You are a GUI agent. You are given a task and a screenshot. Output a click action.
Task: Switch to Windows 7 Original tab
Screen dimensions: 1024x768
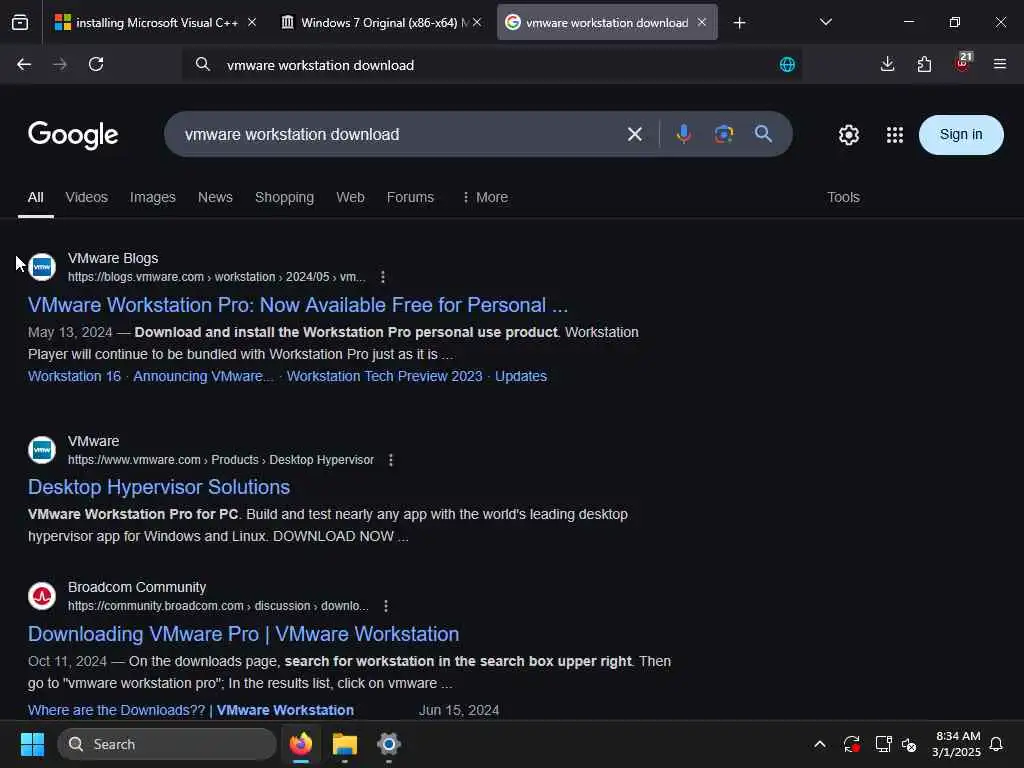(x=379, y=23)
